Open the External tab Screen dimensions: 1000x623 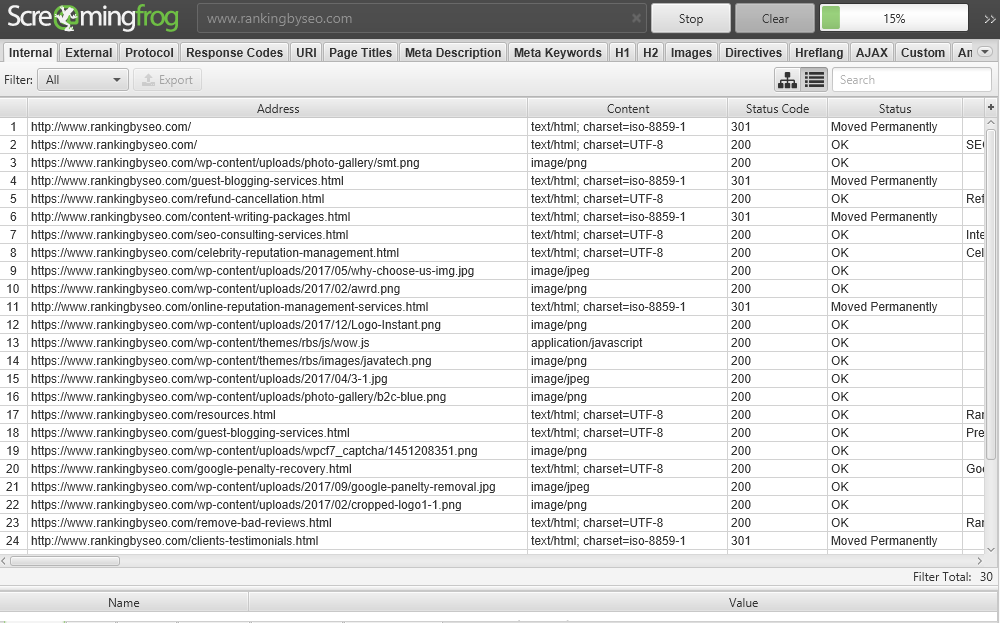[x=89, y=52]
